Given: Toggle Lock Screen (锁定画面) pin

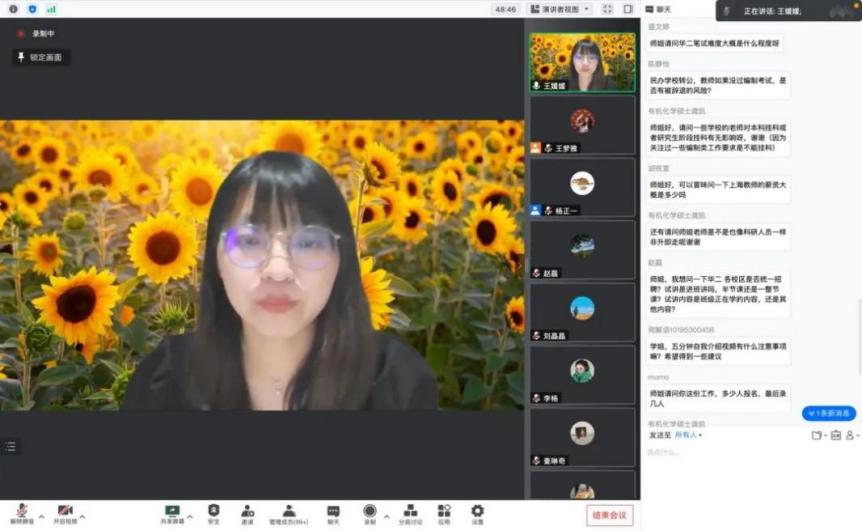Looking at the screenshot, I should point(42,58).
